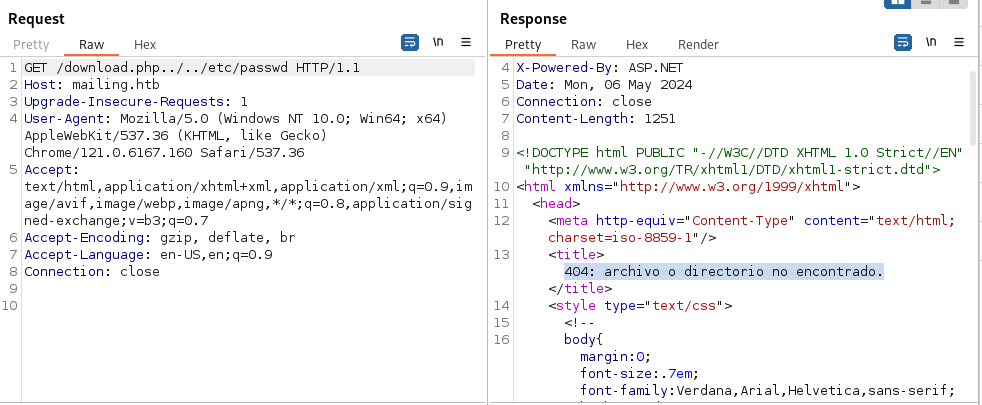Screen dimensions: 982x405
Task: Click the Request panel title
Action: click(x=36, y=19)
